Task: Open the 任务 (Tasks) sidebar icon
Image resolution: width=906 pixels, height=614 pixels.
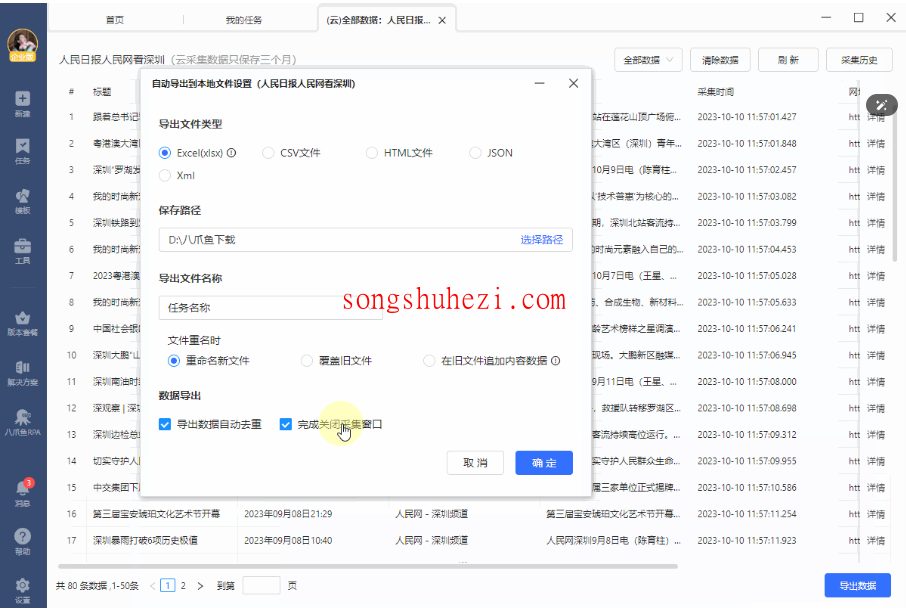Action: coord(23,151)
